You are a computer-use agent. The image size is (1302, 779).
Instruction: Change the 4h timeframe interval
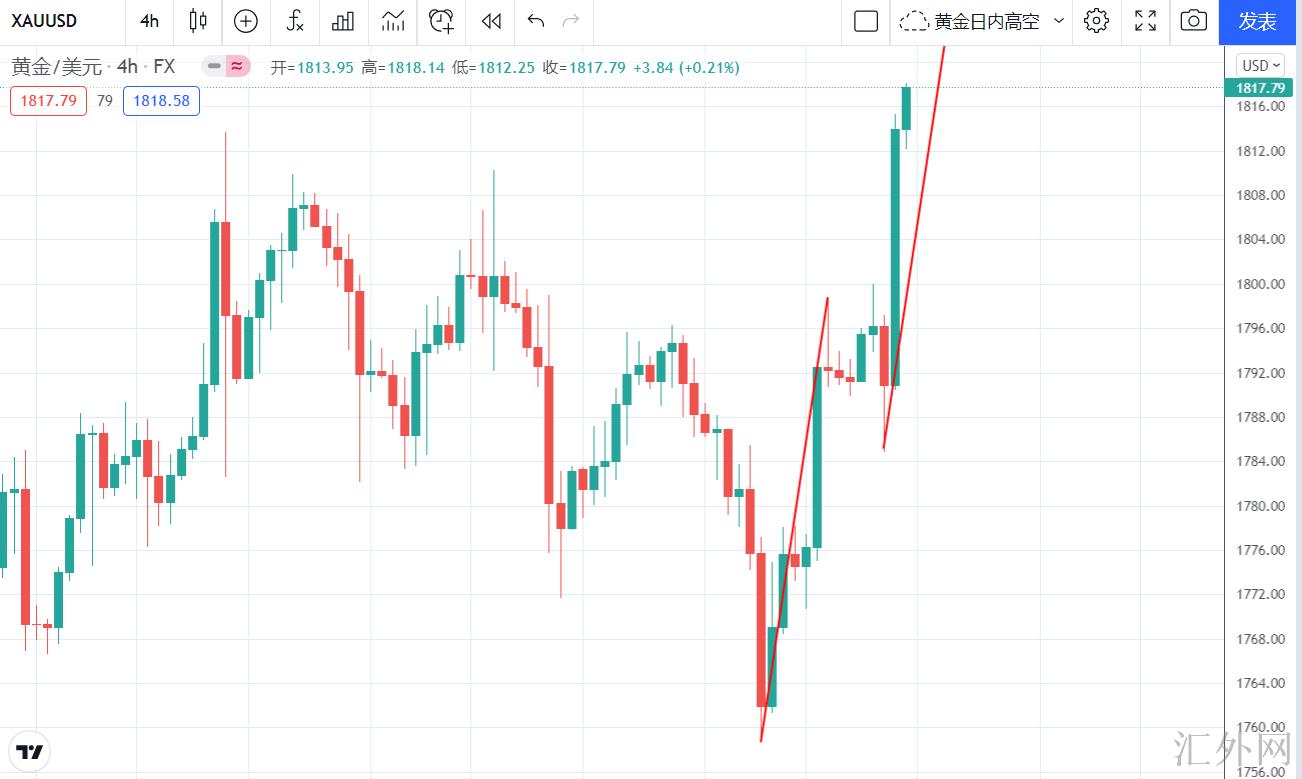[x=150, y=21]
